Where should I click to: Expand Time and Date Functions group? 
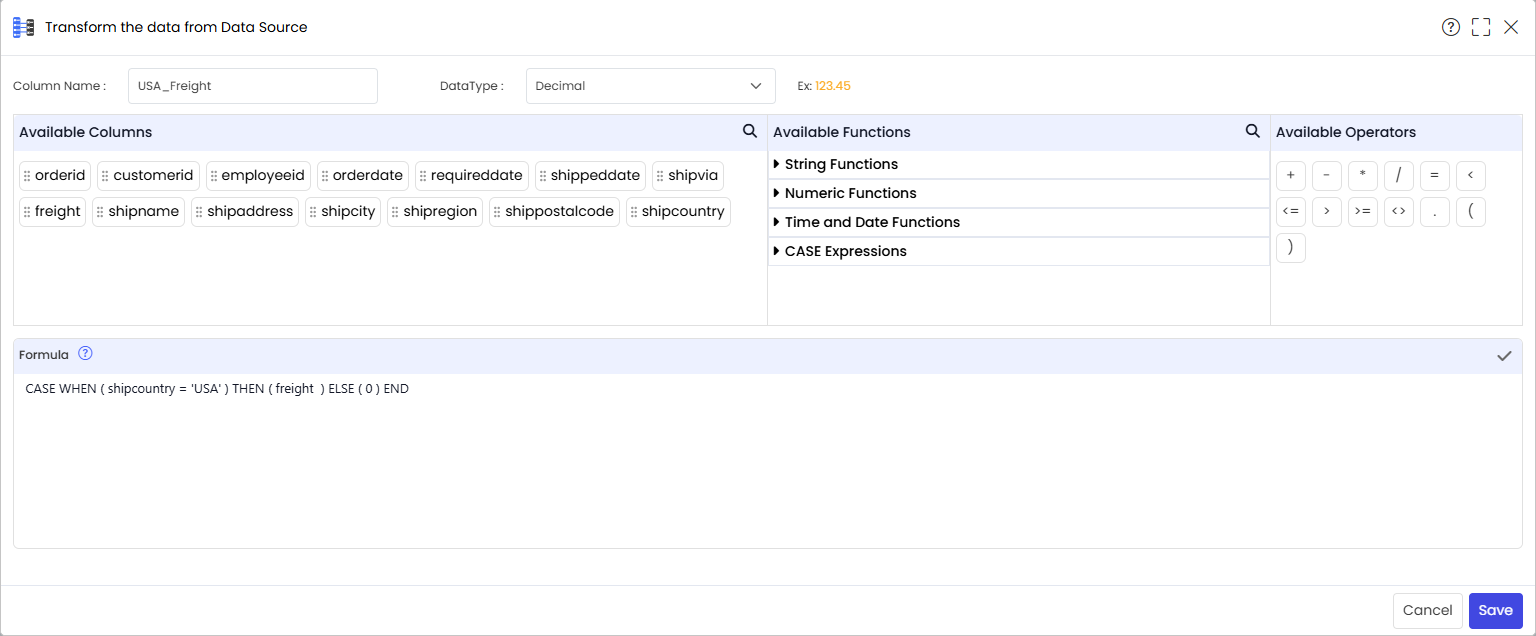[1019, 222]
